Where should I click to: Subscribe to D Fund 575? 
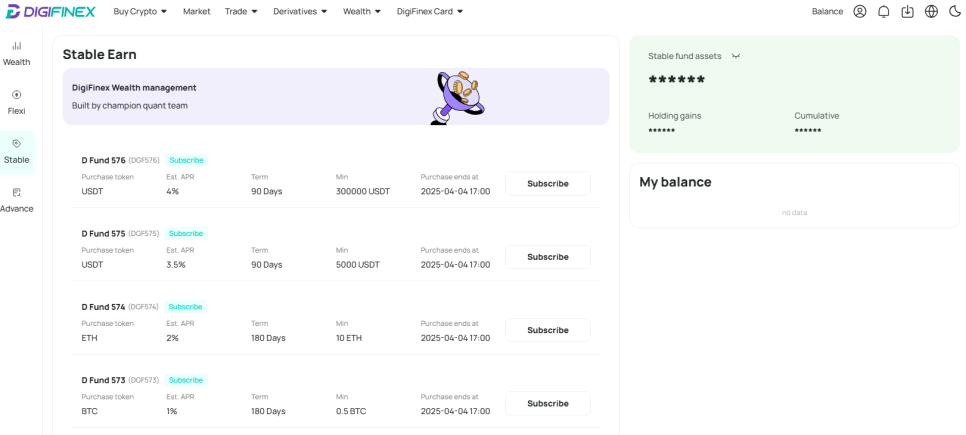[548, 257]
